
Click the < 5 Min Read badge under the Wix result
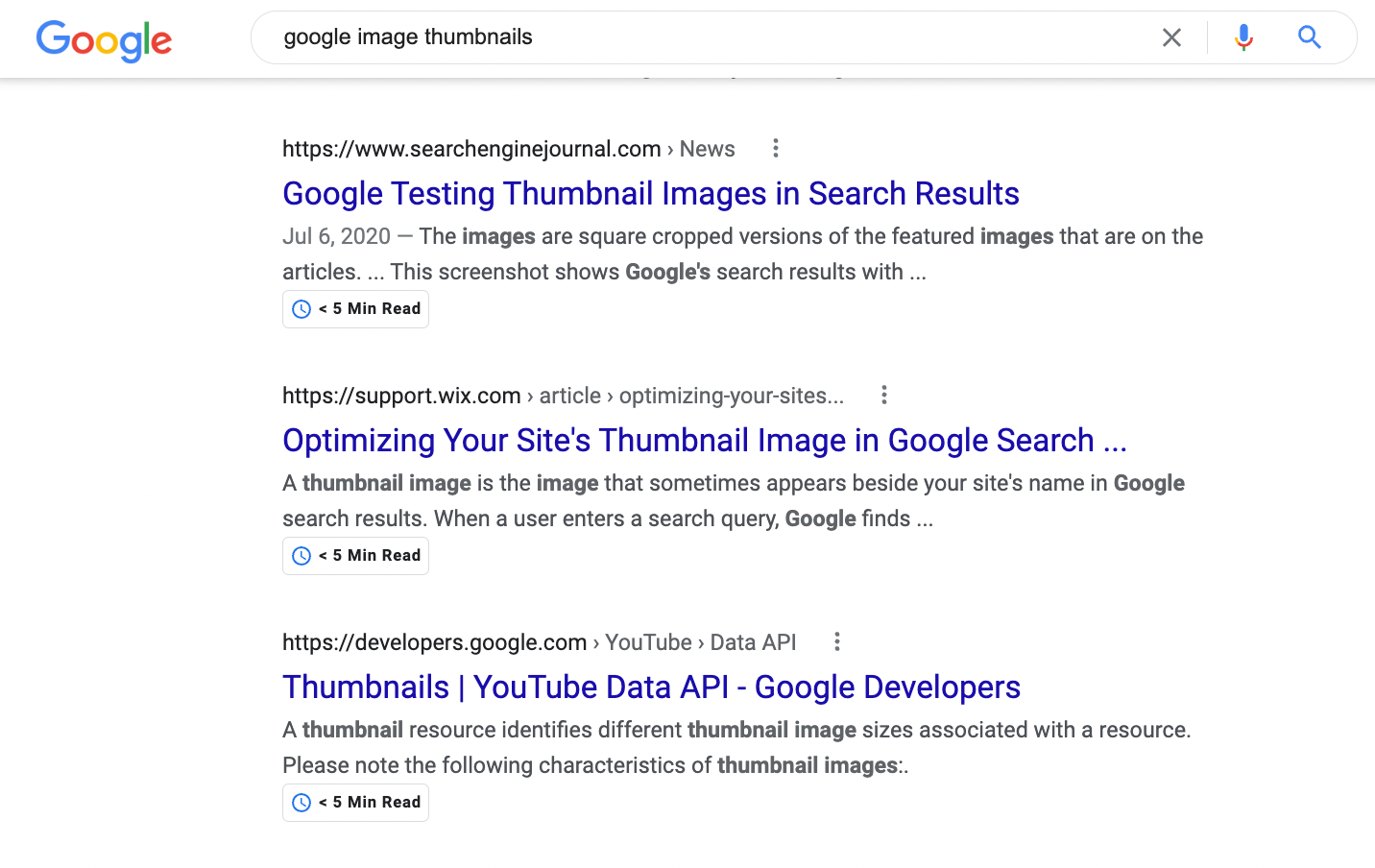pyautogui.click(x=355, y=555)
